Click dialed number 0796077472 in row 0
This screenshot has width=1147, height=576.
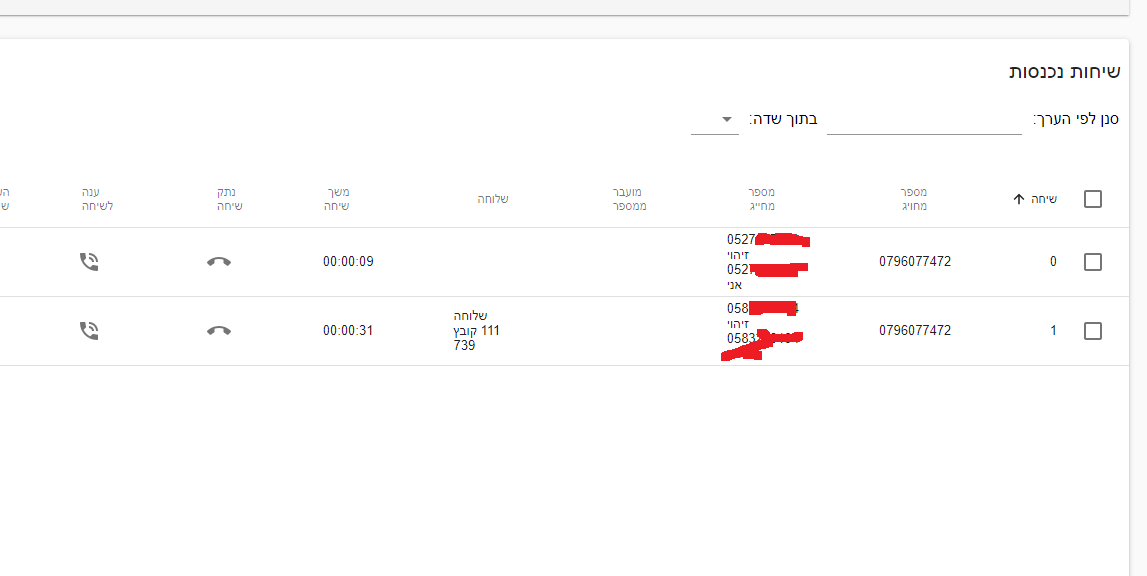915,262
